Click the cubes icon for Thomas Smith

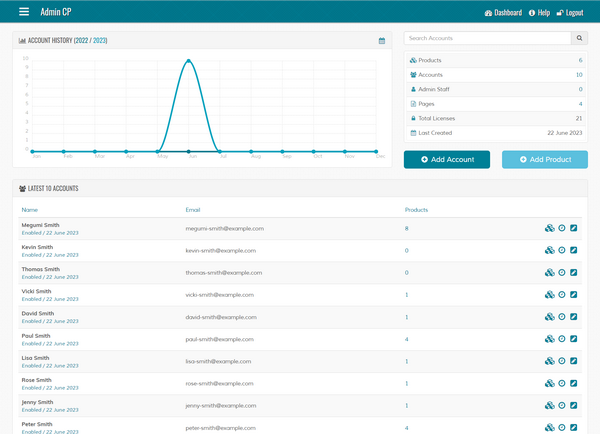point(549,272)
